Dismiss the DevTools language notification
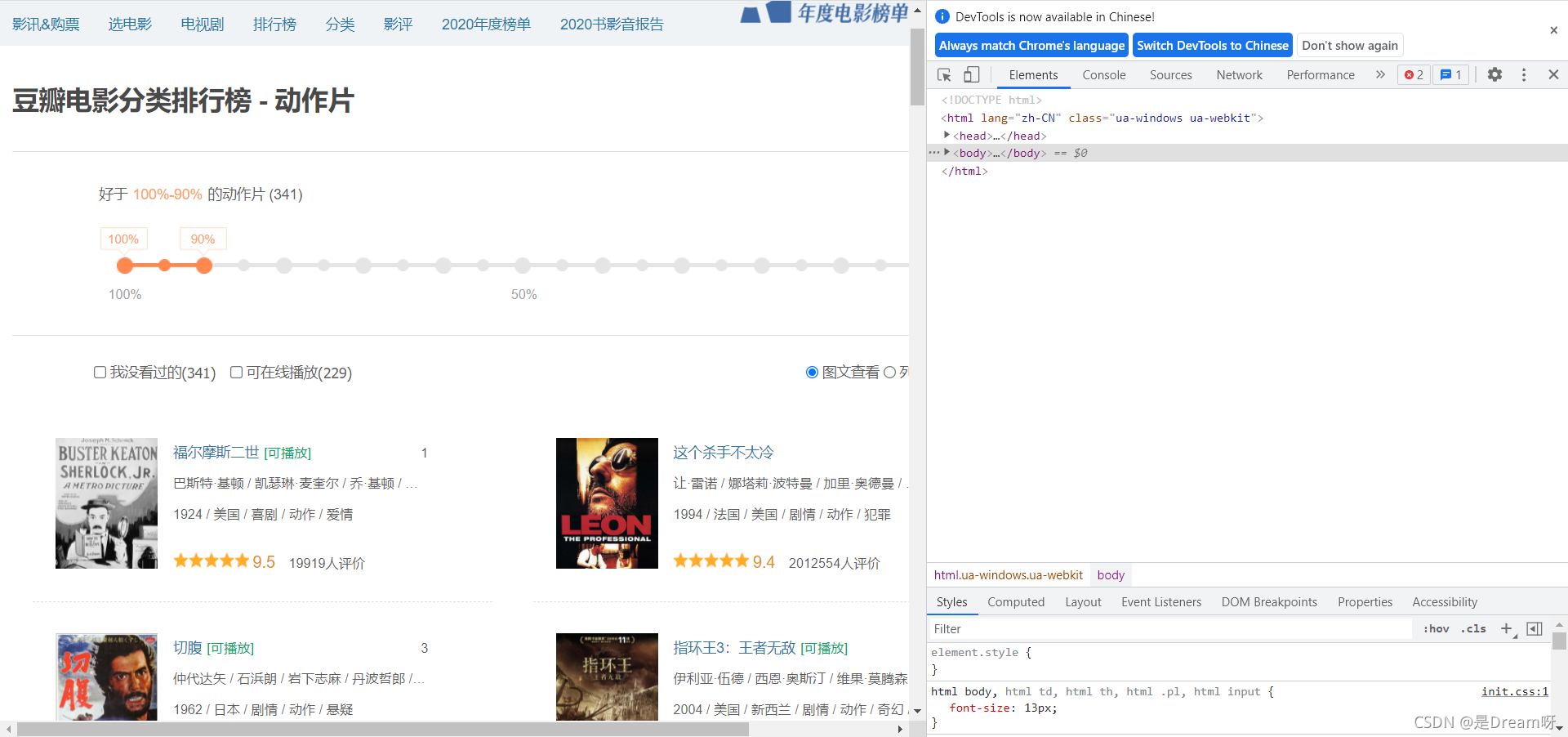1568x737 pixels. tap(1553, 30)
